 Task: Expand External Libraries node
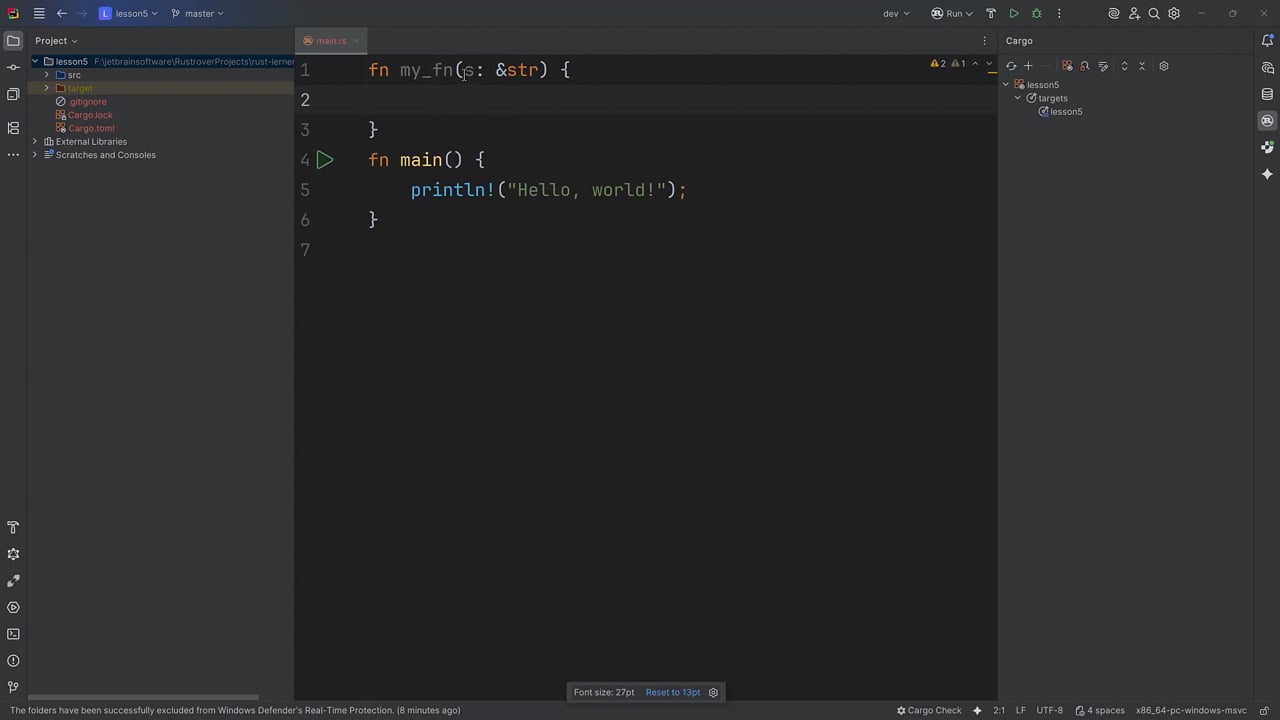coord(35,142)
